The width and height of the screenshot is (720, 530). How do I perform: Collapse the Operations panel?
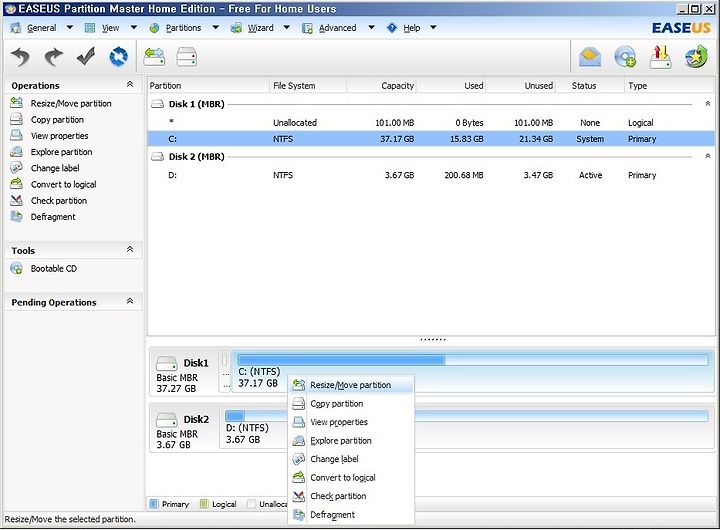(130, 85)
